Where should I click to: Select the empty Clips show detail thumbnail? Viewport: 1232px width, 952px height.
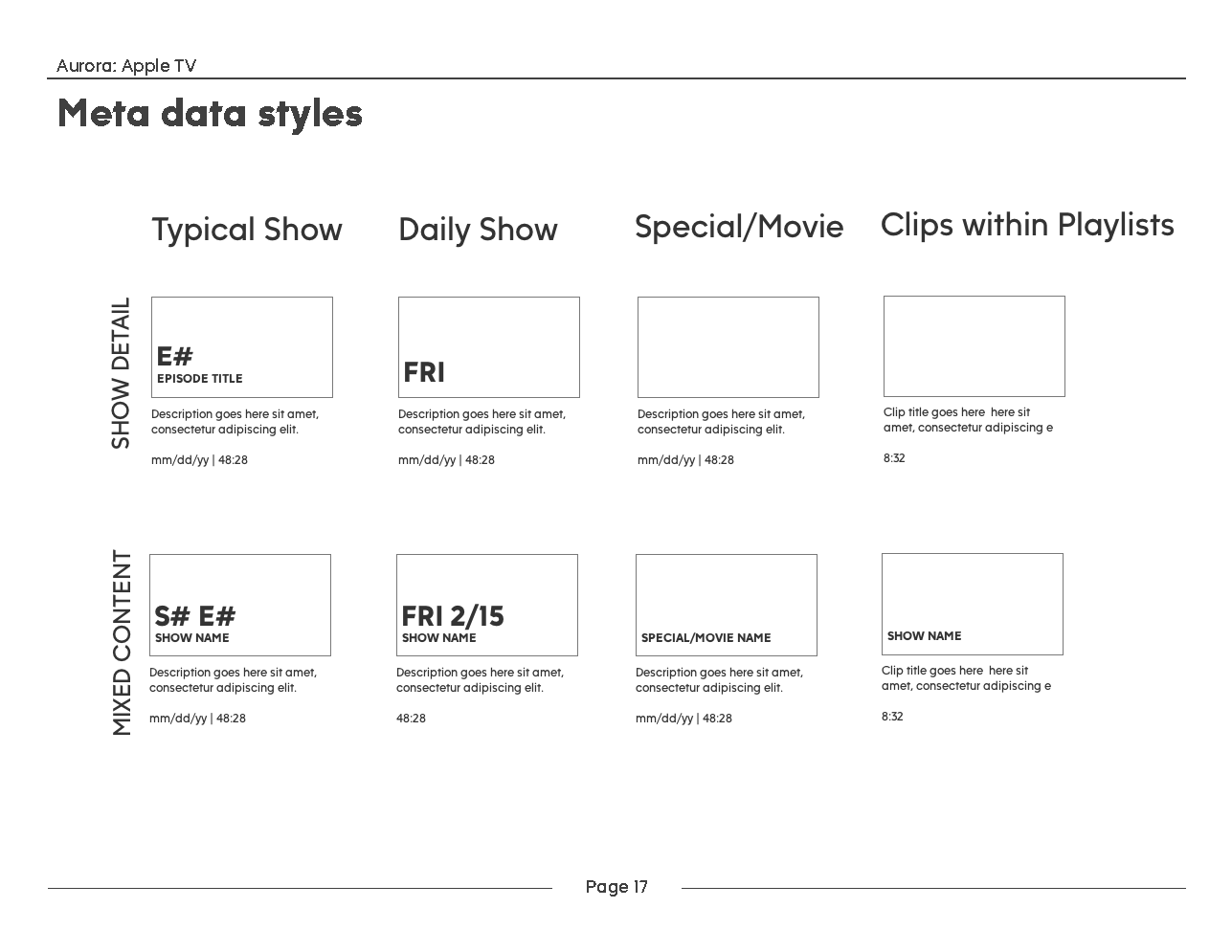click(x=974, y=346)
